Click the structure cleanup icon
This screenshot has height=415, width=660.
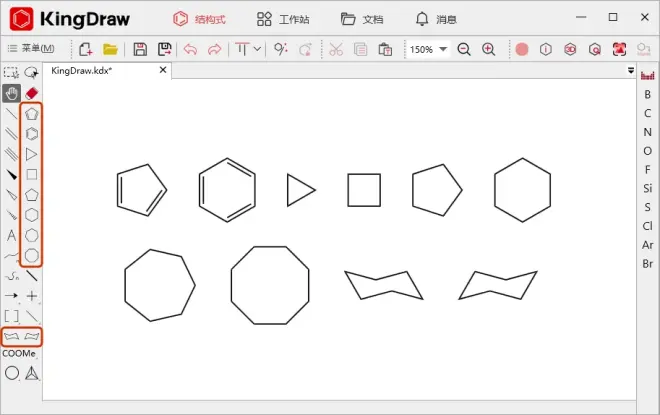tap(281, 49)
